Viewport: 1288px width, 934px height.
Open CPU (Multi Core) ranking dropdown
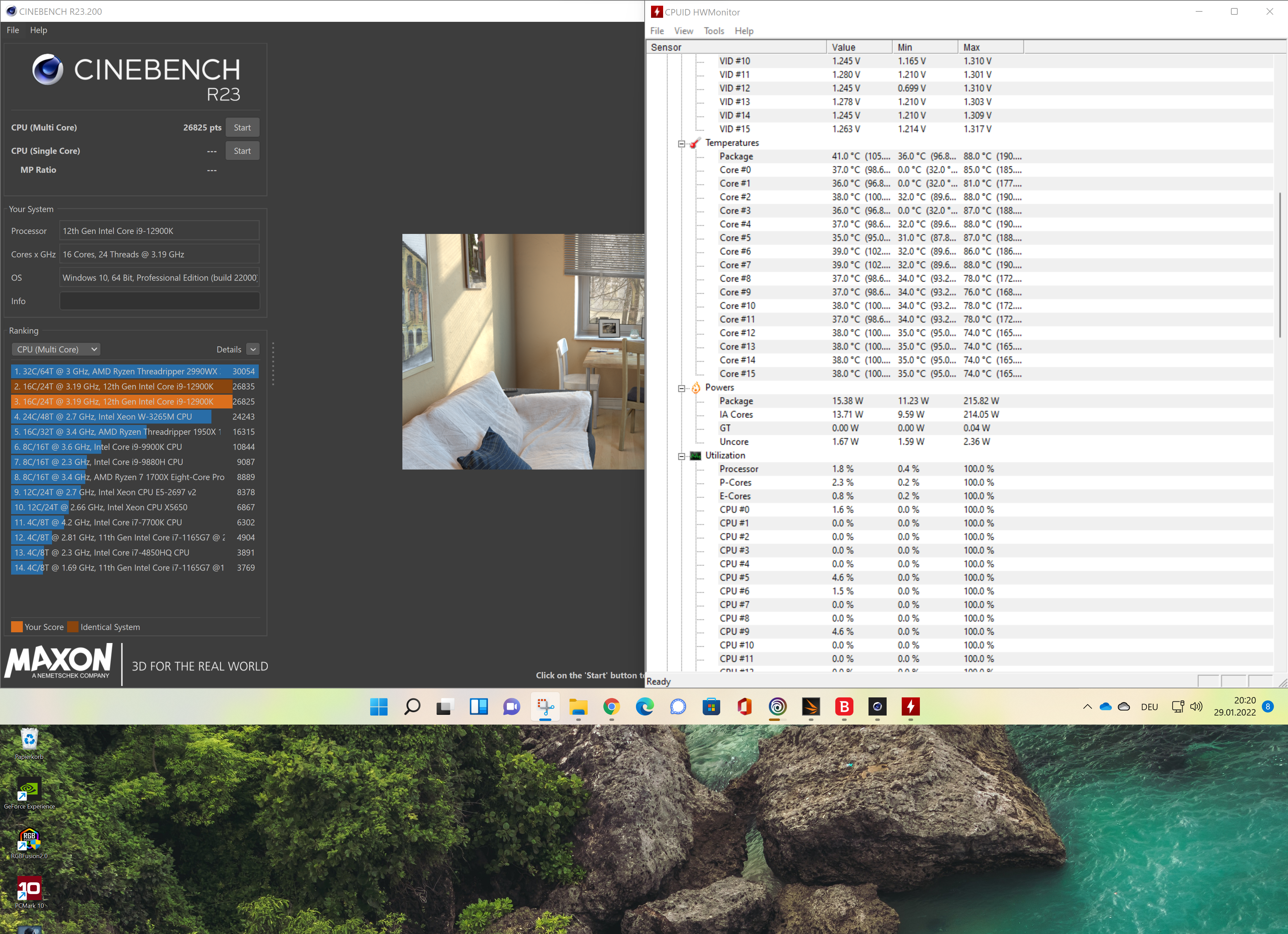tap(56, 350)
